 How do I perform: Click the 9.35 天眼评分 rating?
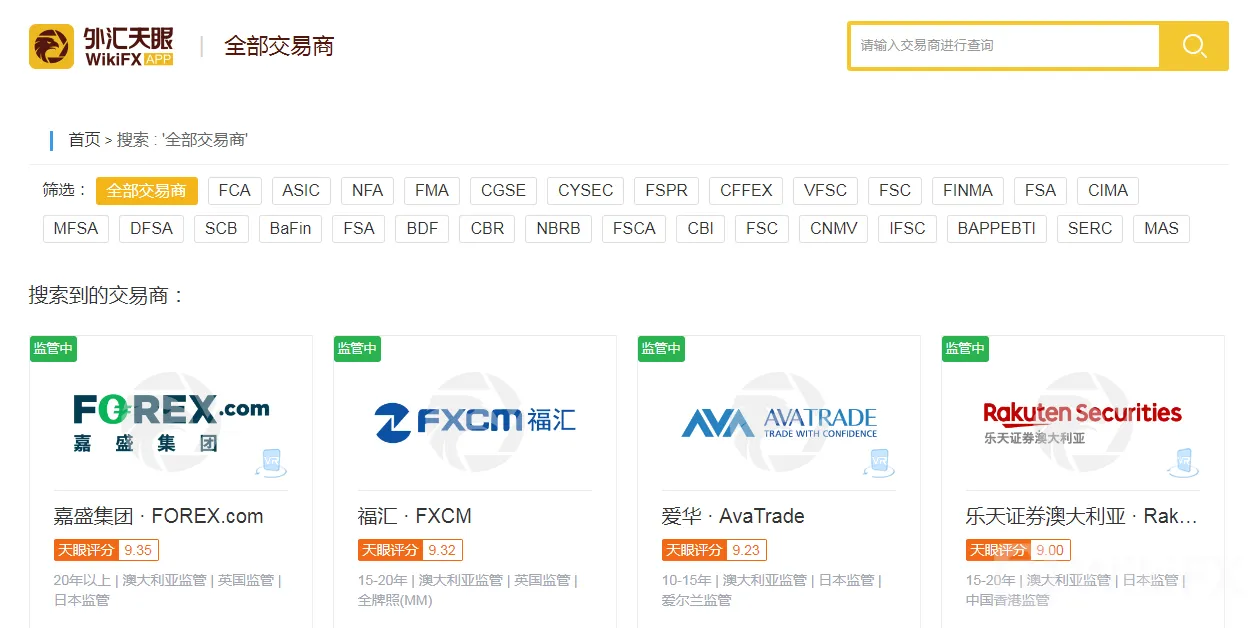tap(106, 550)
